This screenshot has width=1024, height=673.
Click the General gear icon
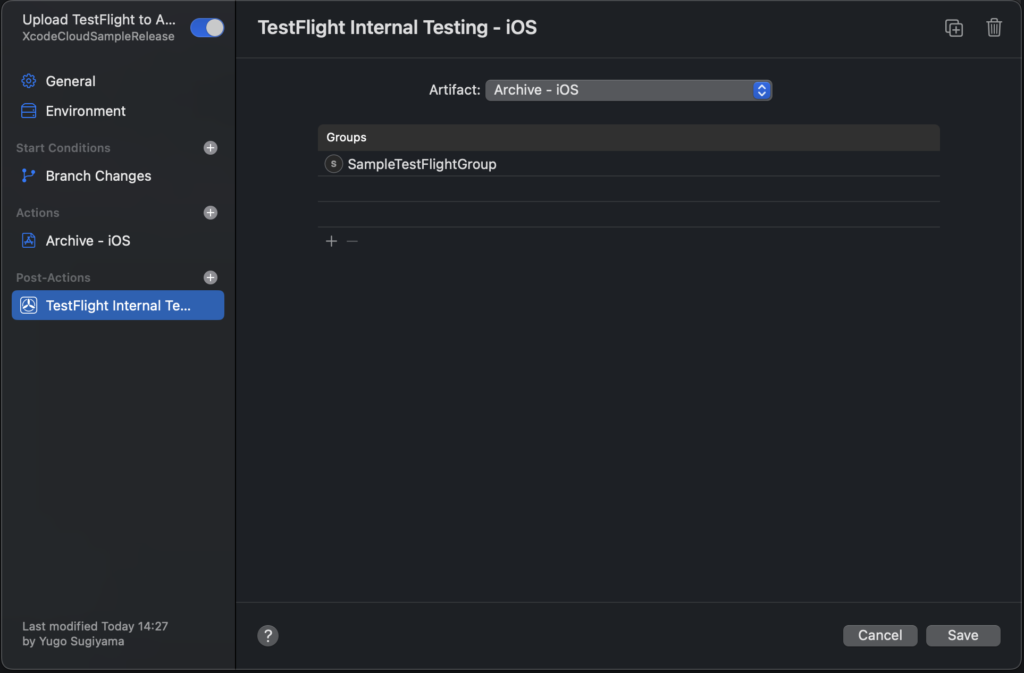[29, 81]
